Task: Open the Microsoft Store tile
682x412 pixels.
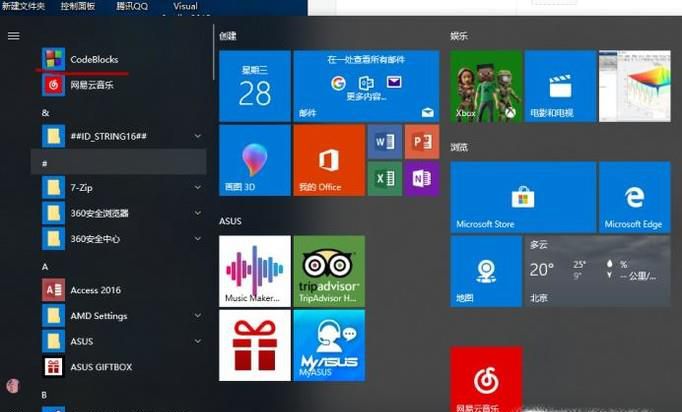Action: coord(521,197)
